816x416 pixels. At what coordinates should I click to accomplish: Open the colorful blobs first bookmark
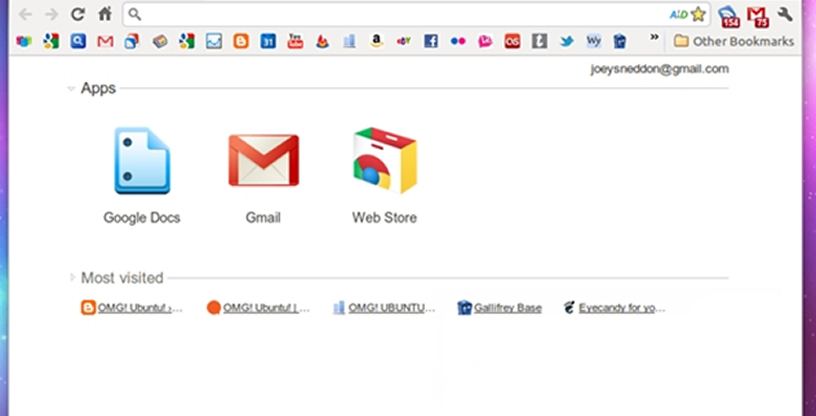tap(24, 41)
